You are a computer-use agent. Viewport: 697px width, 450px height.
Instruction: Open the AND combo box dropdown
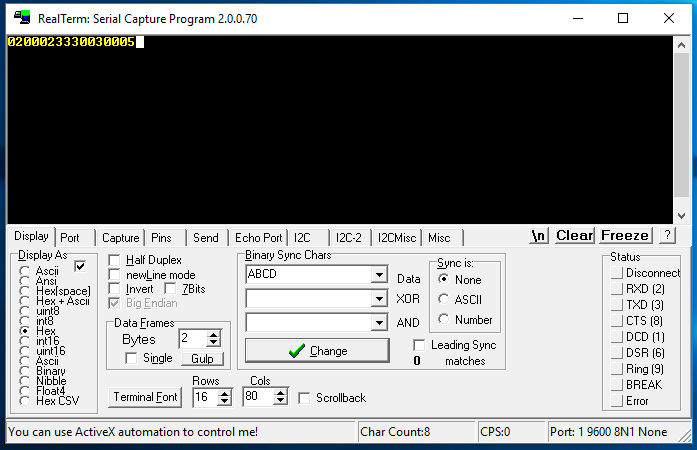click(x=378, y=323)
